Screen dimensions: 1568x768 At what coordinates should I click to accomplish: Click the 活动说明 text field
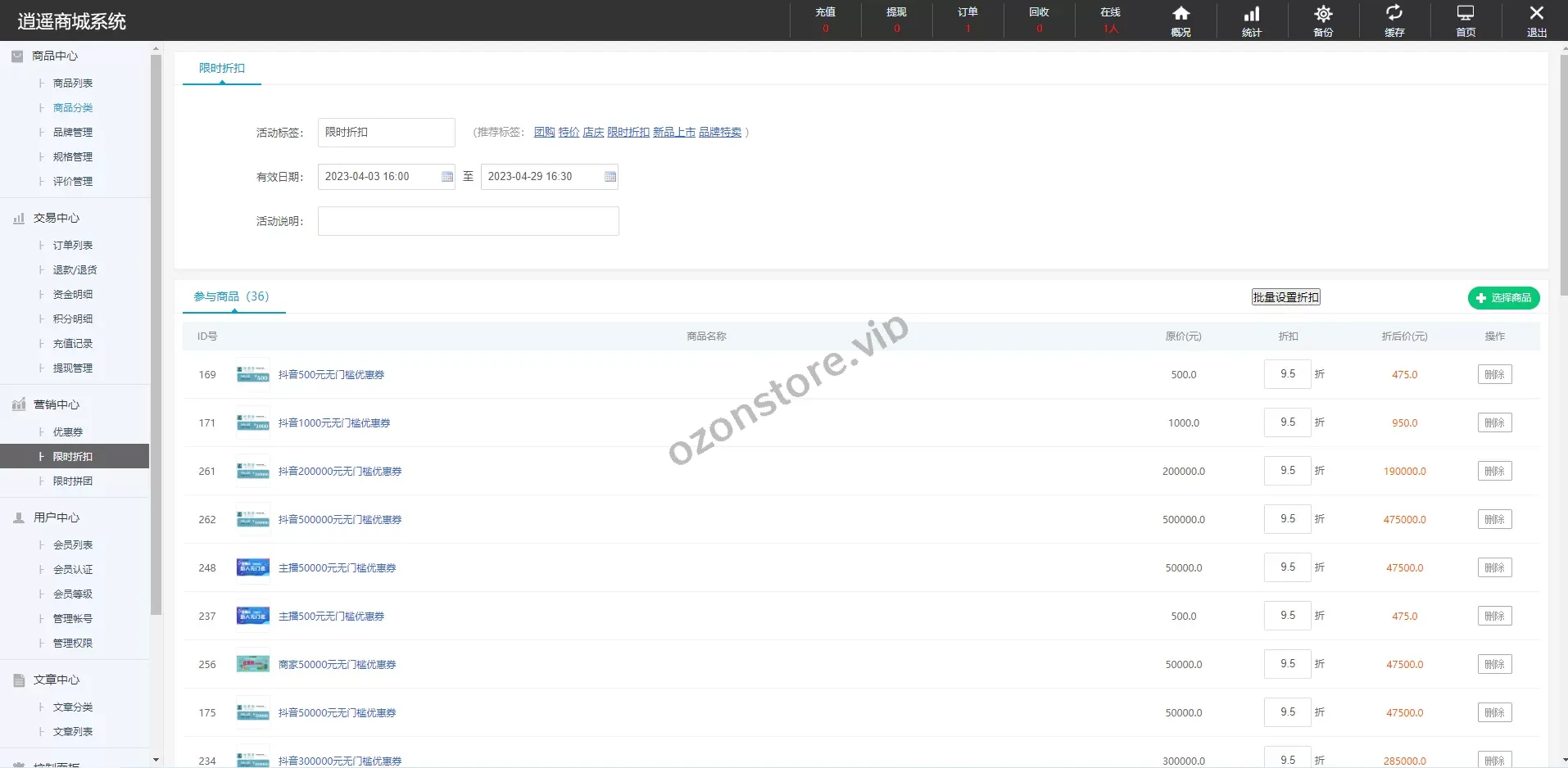pyautogui.click(x=468, y=221)
